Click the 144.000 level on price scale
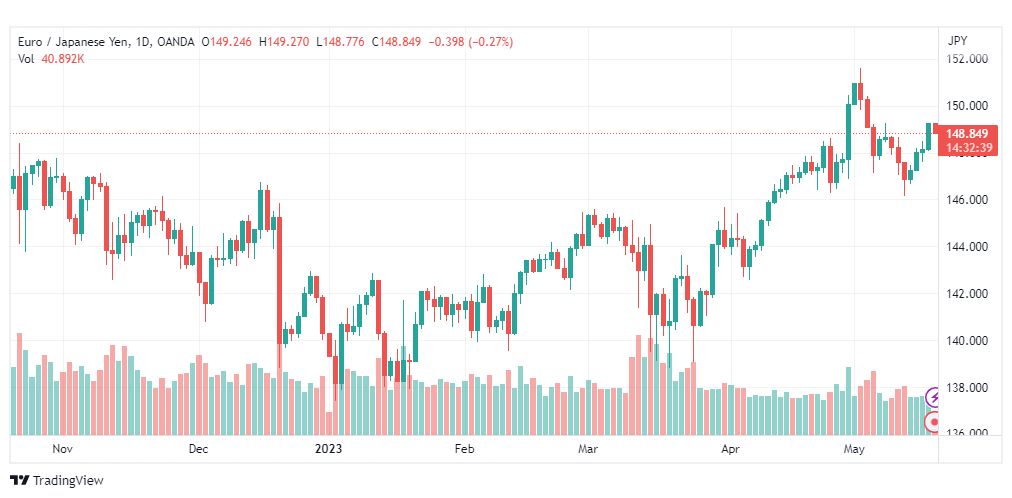Viewport: 1012px width, 498px height. pos(966,246)
